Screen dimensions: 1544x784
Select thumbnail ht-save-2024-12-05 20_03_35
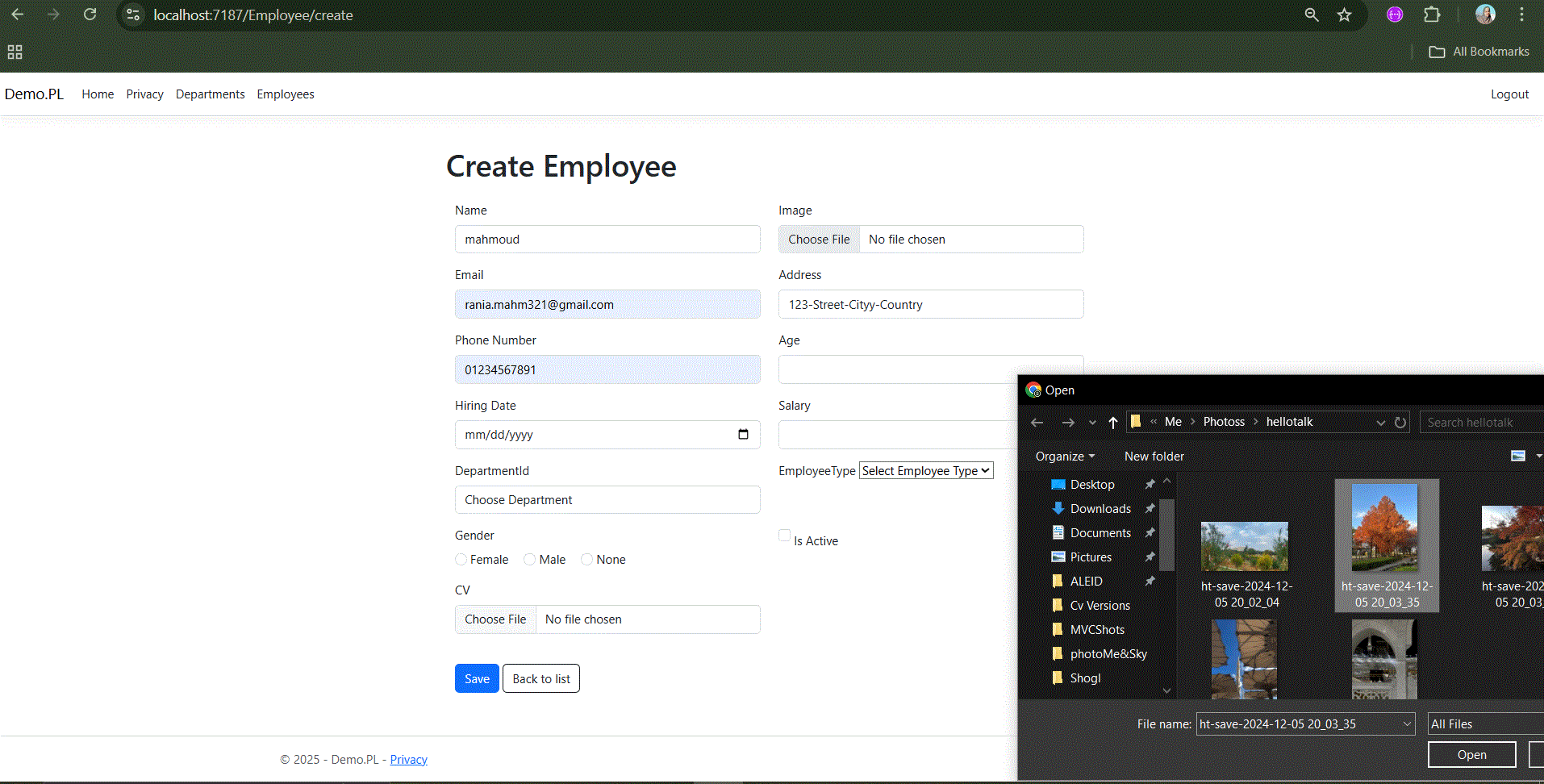[x=1387, y=546]
